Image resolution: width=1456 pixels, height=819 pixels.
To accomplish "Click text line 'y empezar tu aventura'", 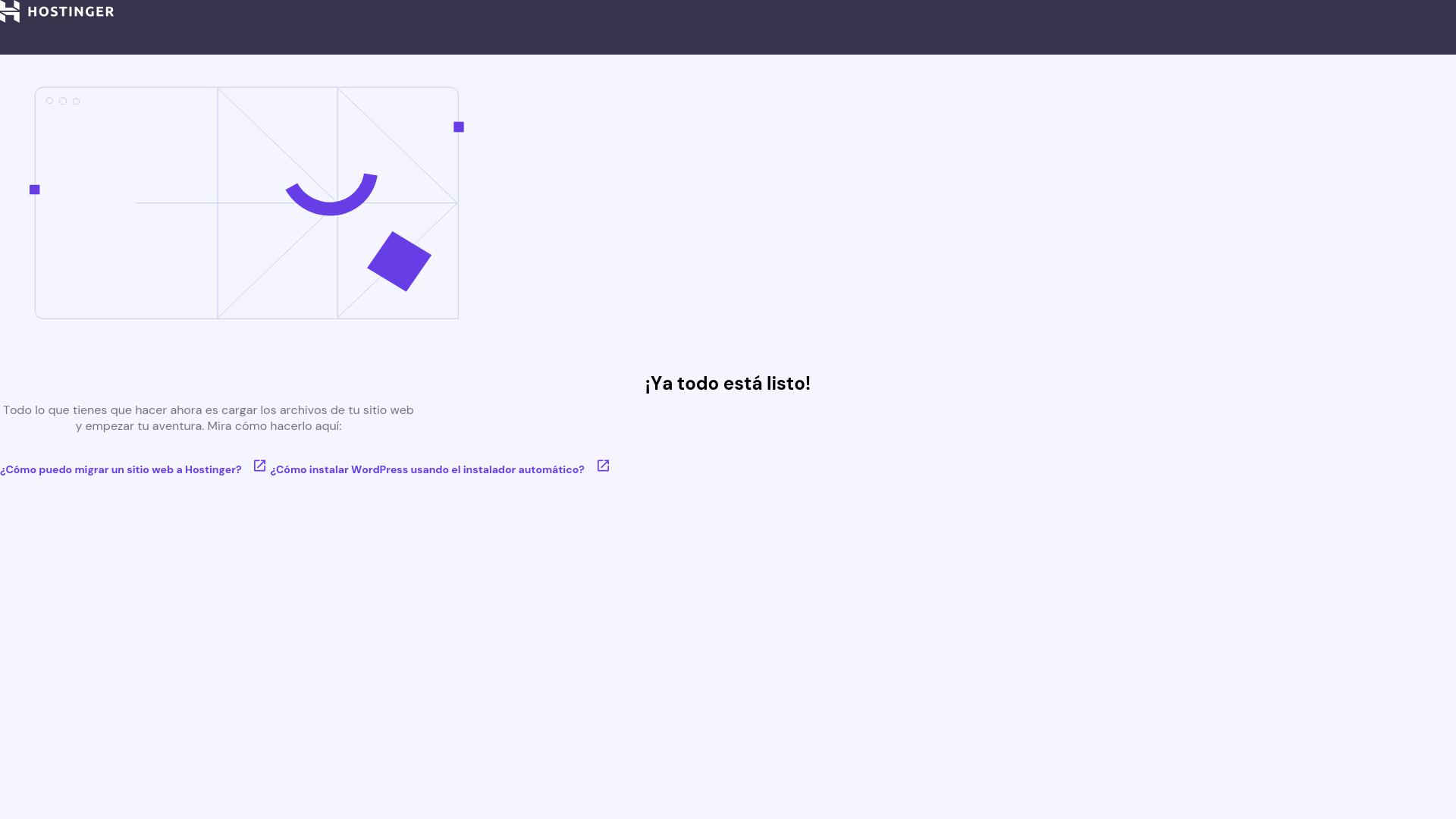I will [x=209, y=426].
